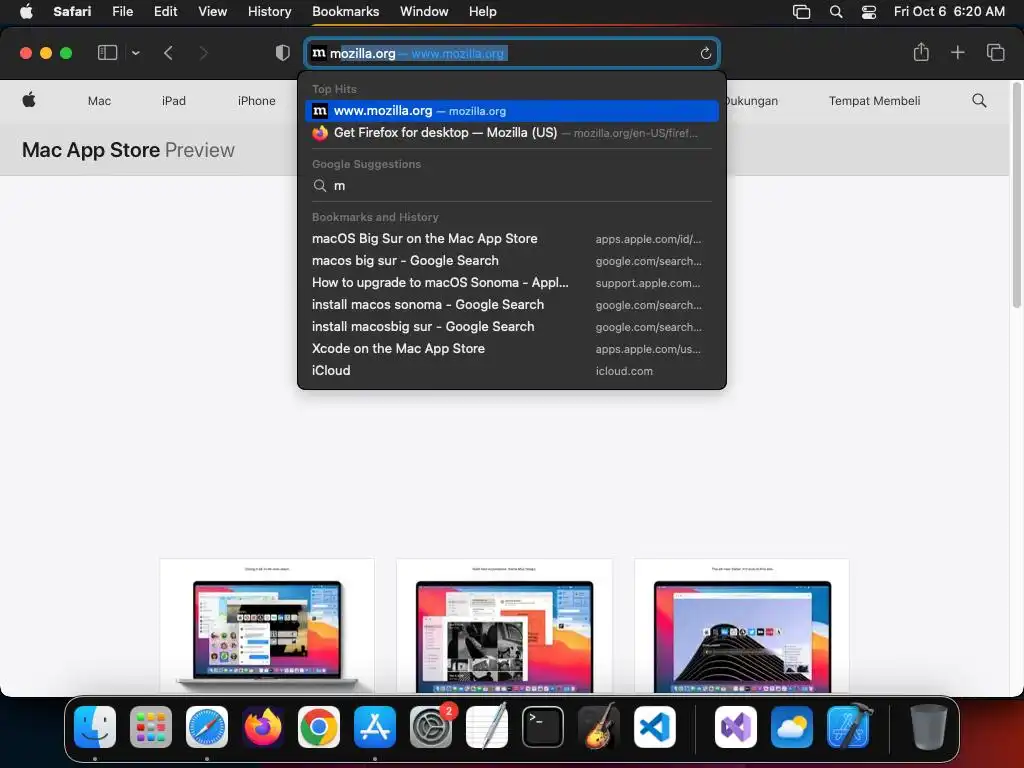Open iPad link in Apple navigation
1024x768 pixels.
pyautogui.click(x=174, y=101)
